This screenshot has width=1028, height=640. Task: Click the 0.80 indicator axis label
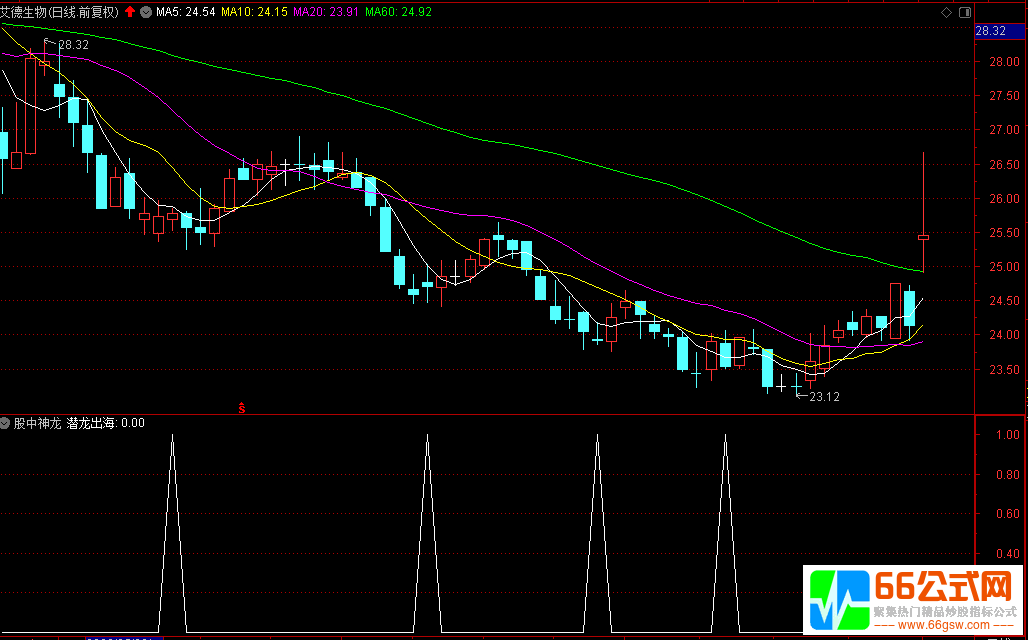tap(1008, 474)
